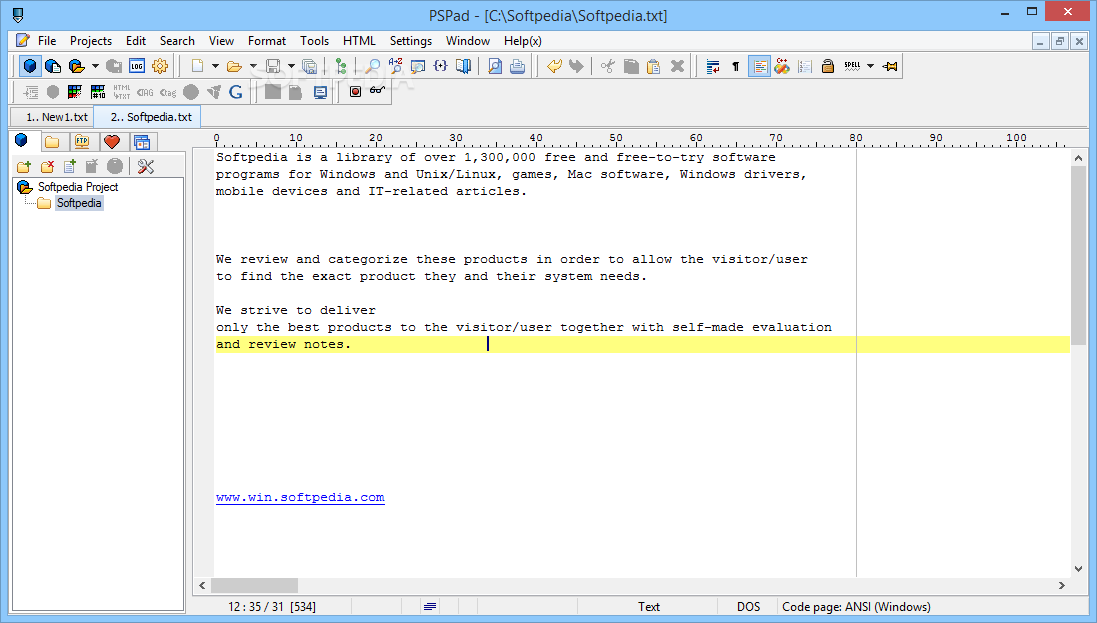Open the HTML menu

(x=359, y=41)
